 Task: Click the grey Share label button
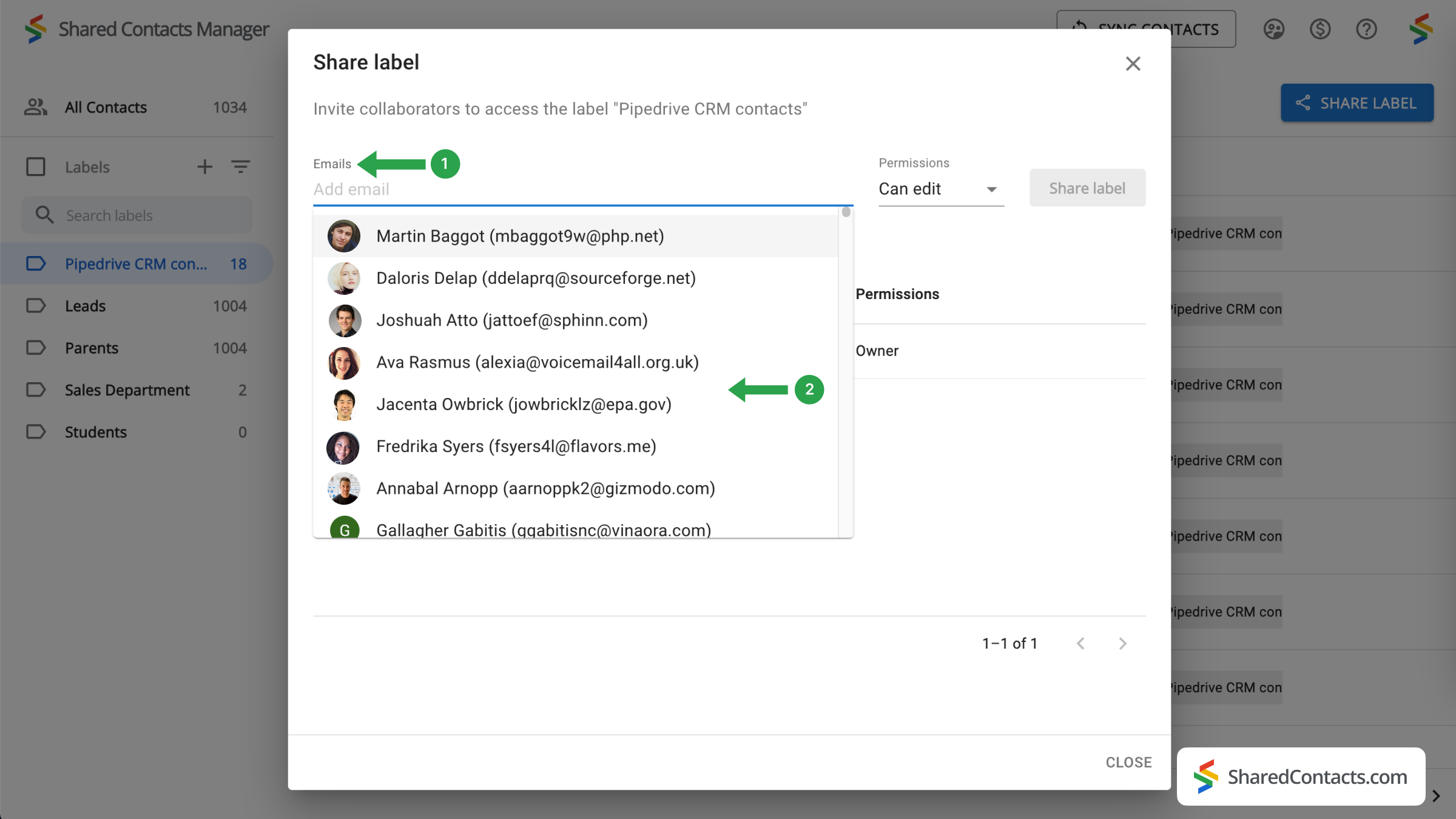point(1087,188)
